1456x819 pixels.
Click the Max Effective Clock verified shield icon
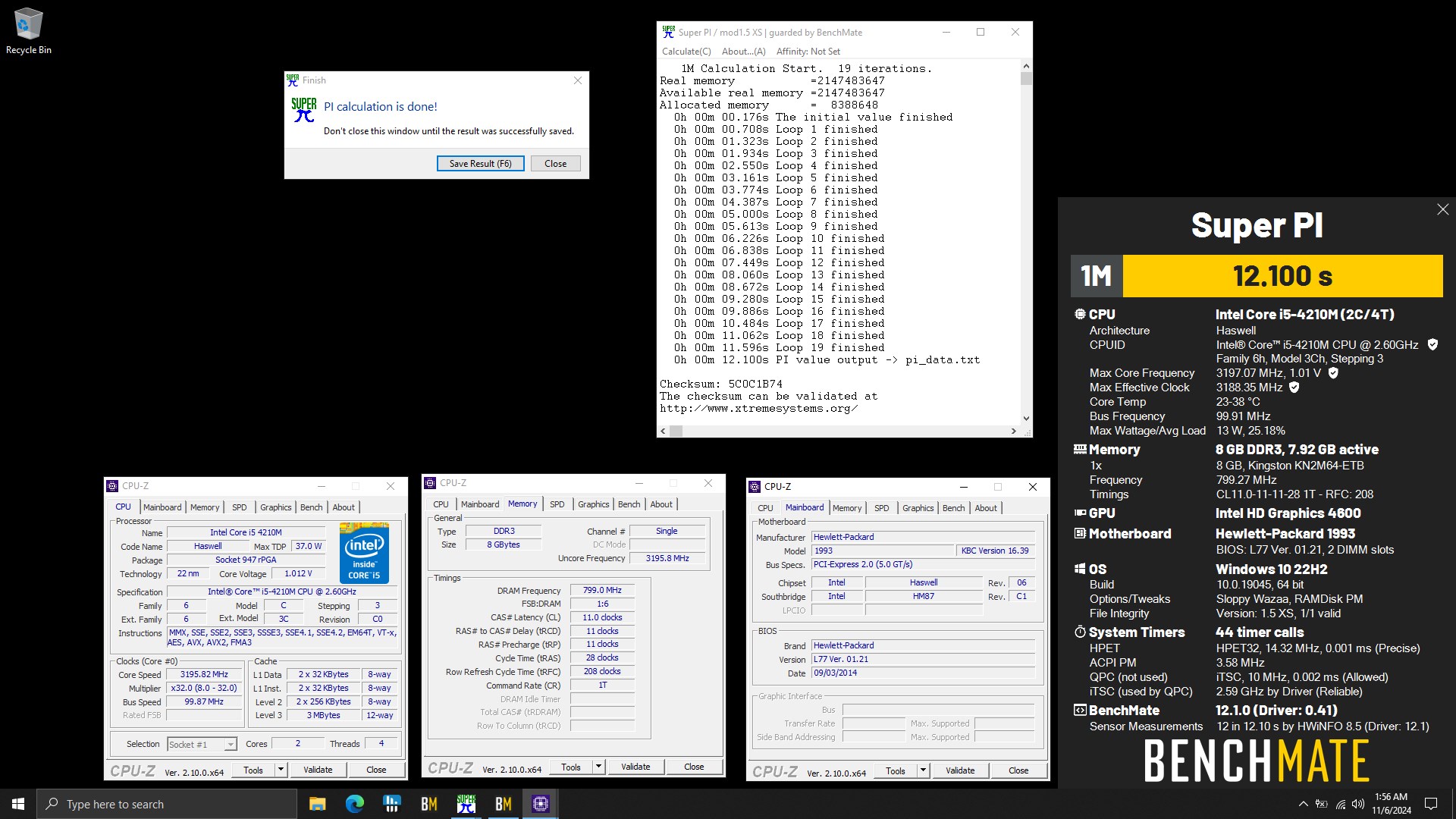click(x=1294, y=387)
